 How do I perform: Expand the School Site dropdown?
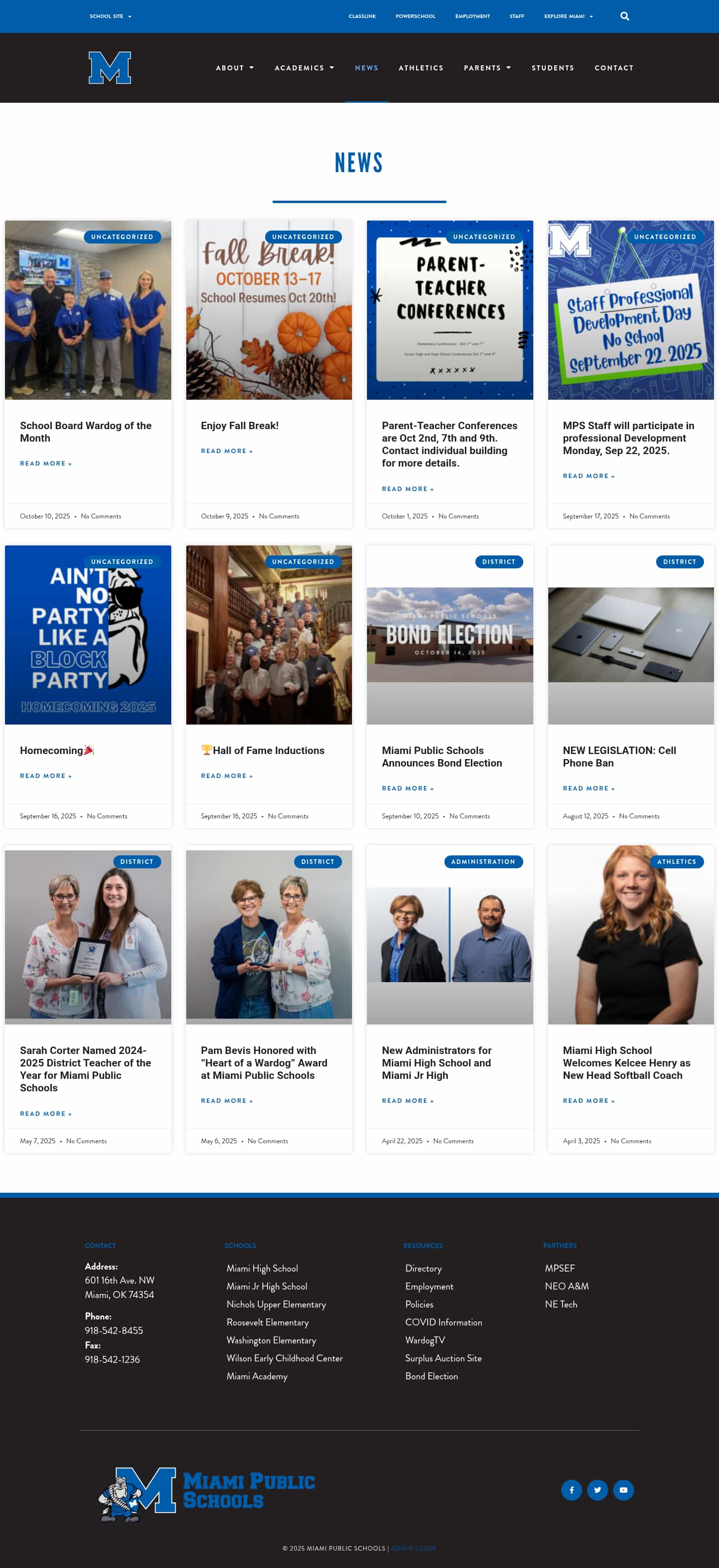pyautogui.click(x=110, y=16)
